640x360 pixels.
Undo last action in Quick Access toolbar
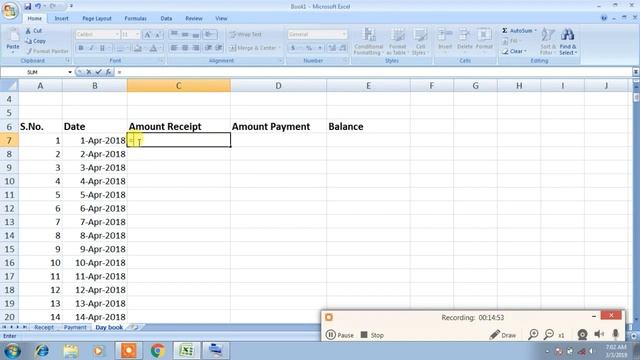click(x=38, y=6)
